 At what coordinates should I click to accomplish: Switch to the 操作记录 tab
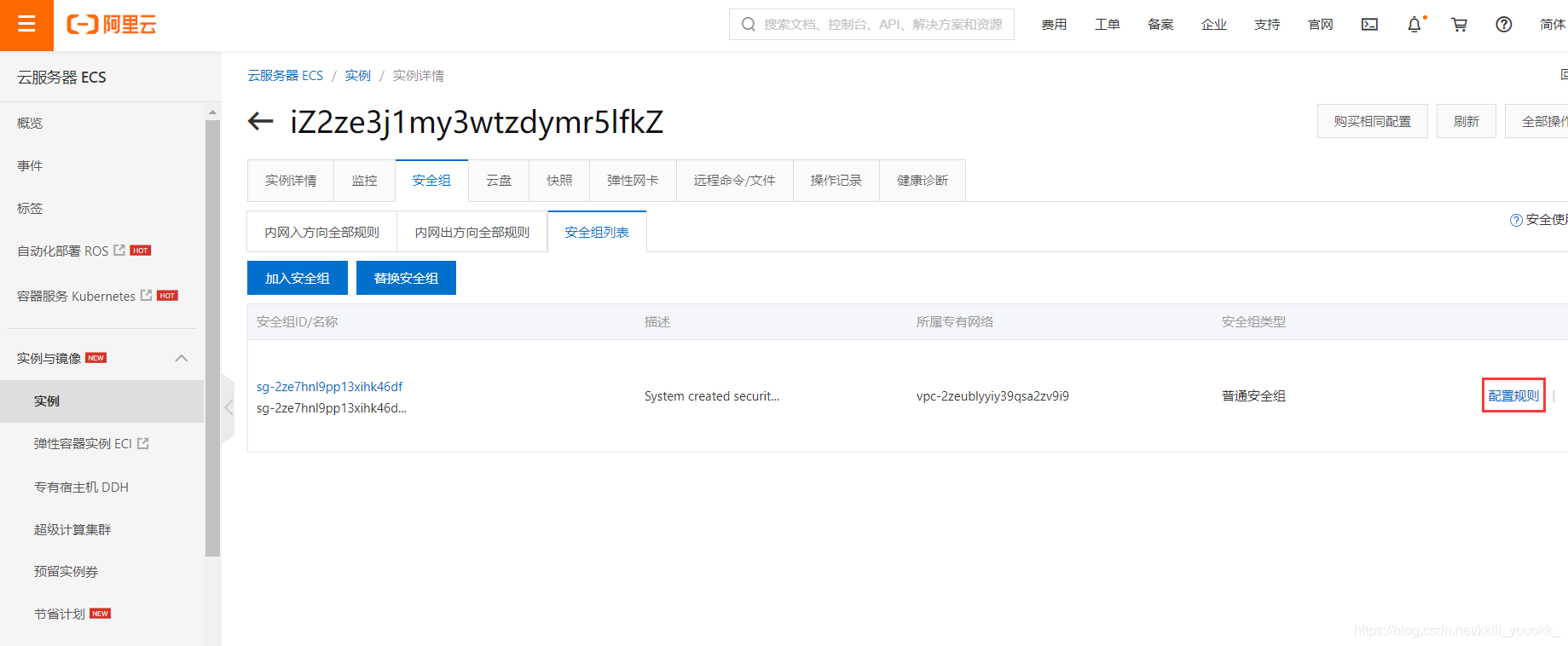[x=836, y=181]
